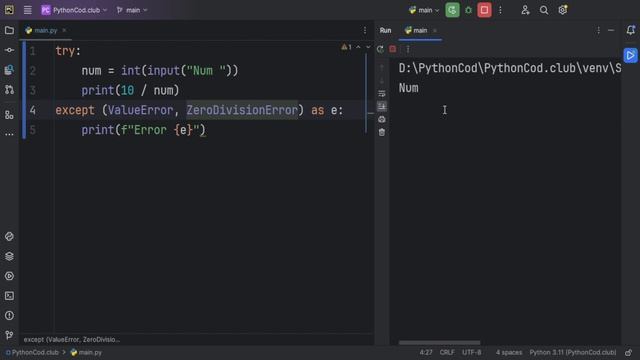640x360 pixels.
Task: Change 4 spaces indent setting
Action: pos(509,353)
